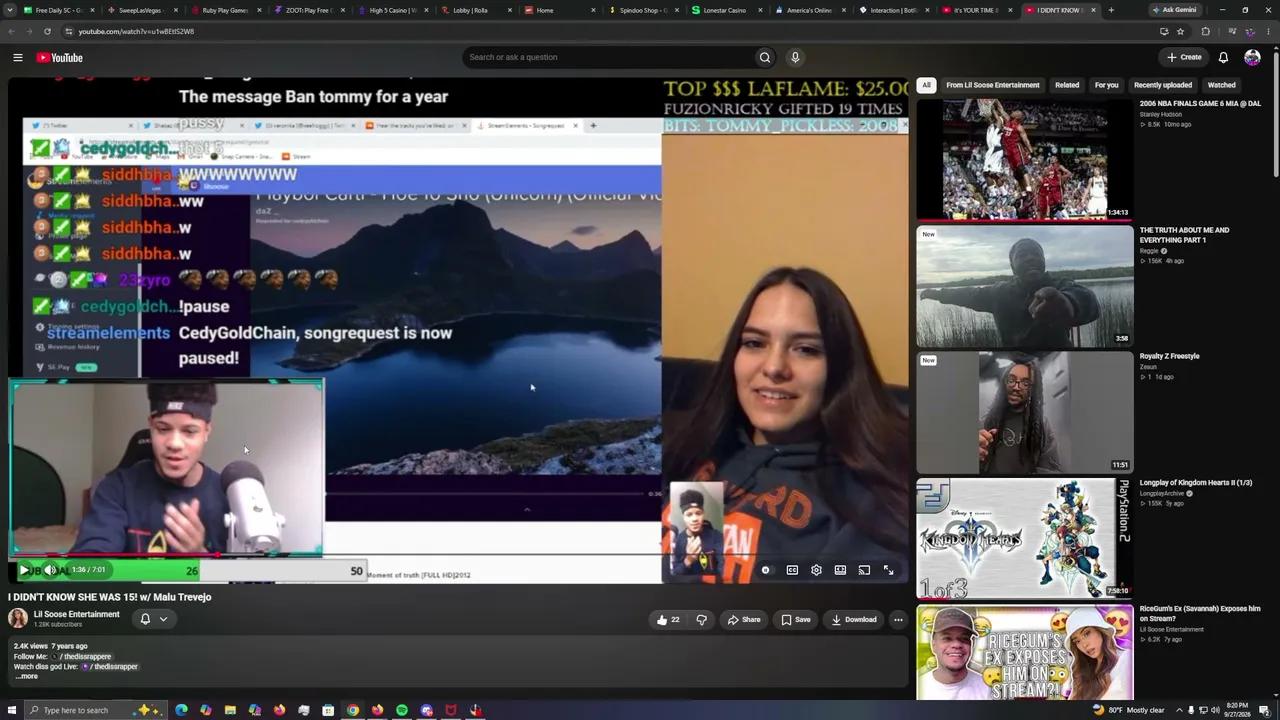
Task: Open '2006 NBA Finals Game 6' video thumbnail
Action: pos(1025,159)
